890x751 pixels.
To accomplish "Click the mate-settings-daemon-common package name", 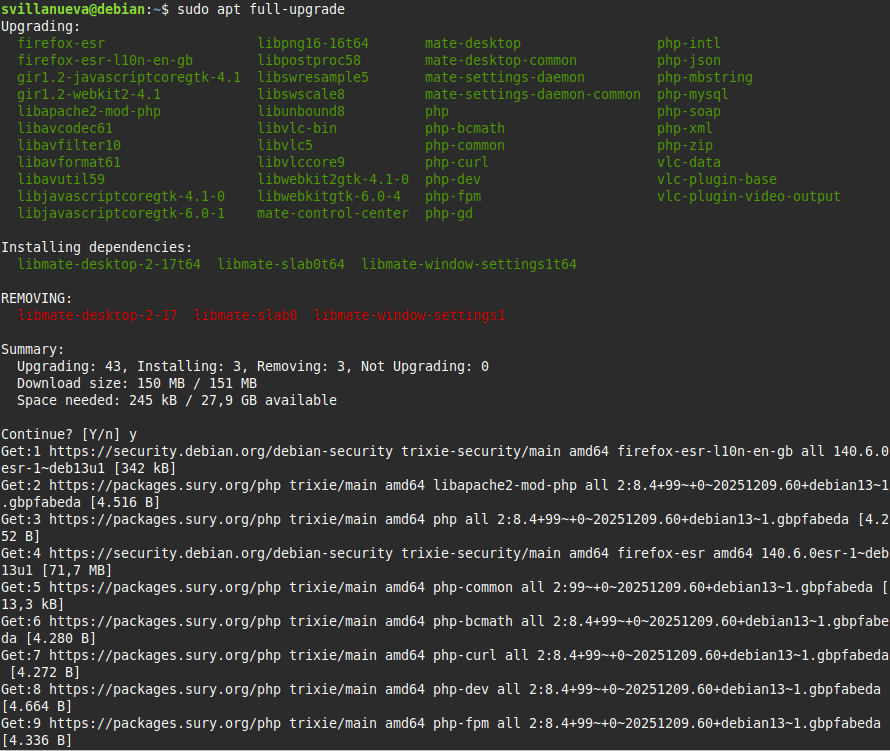I will pyautogui.click(x=532, y=94).
